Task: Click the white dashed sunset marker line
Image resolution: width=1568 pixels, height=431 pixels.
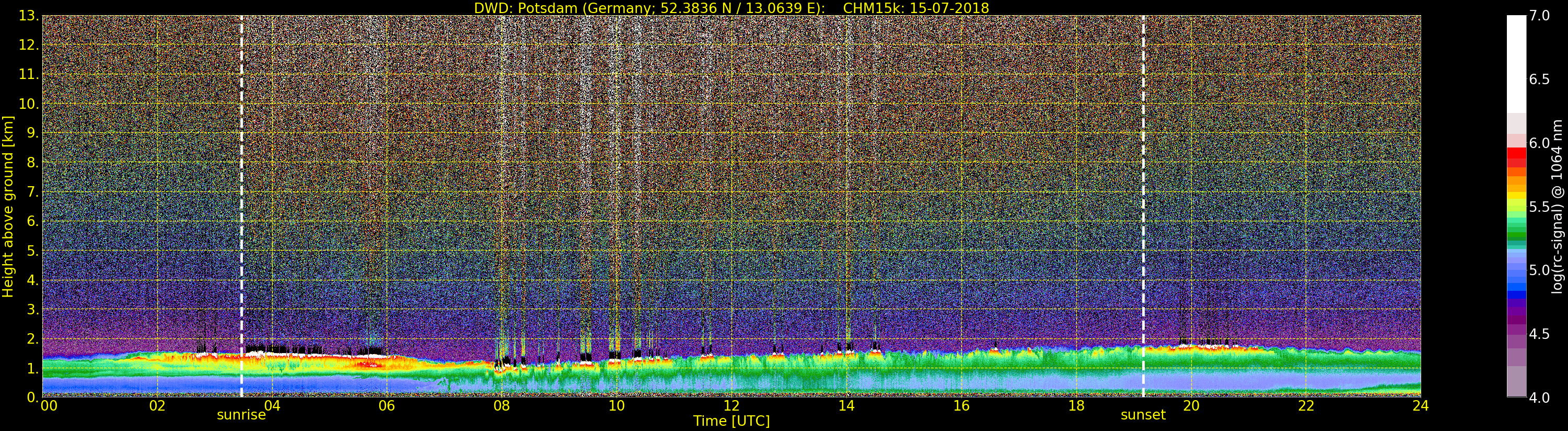Action: click(x=1143, y=206)
